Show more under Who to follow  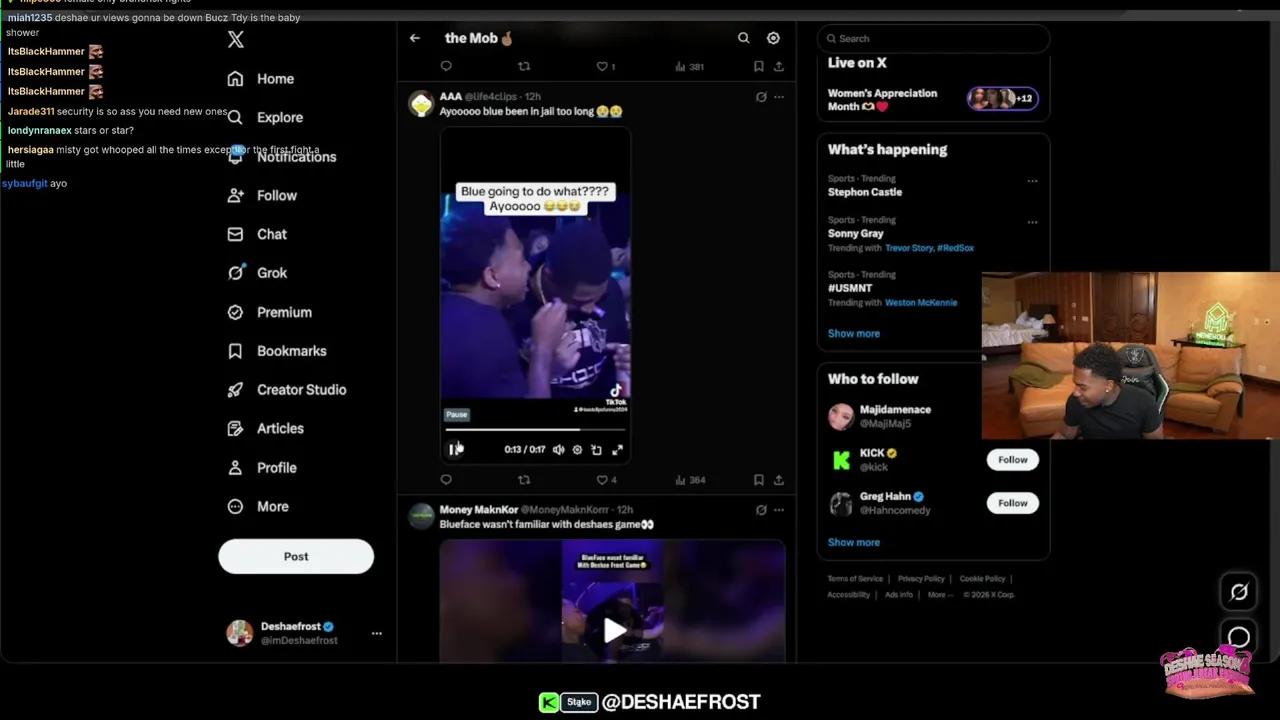click(x=853, y=542)
